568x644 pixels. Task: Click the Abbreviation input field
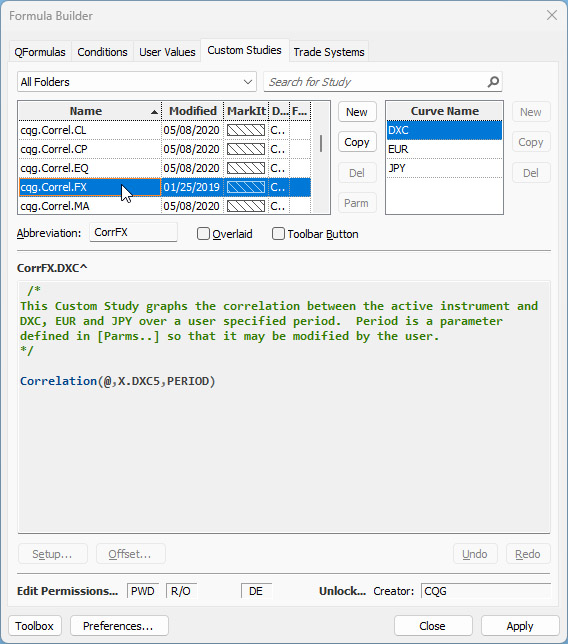tap(133, 232)
